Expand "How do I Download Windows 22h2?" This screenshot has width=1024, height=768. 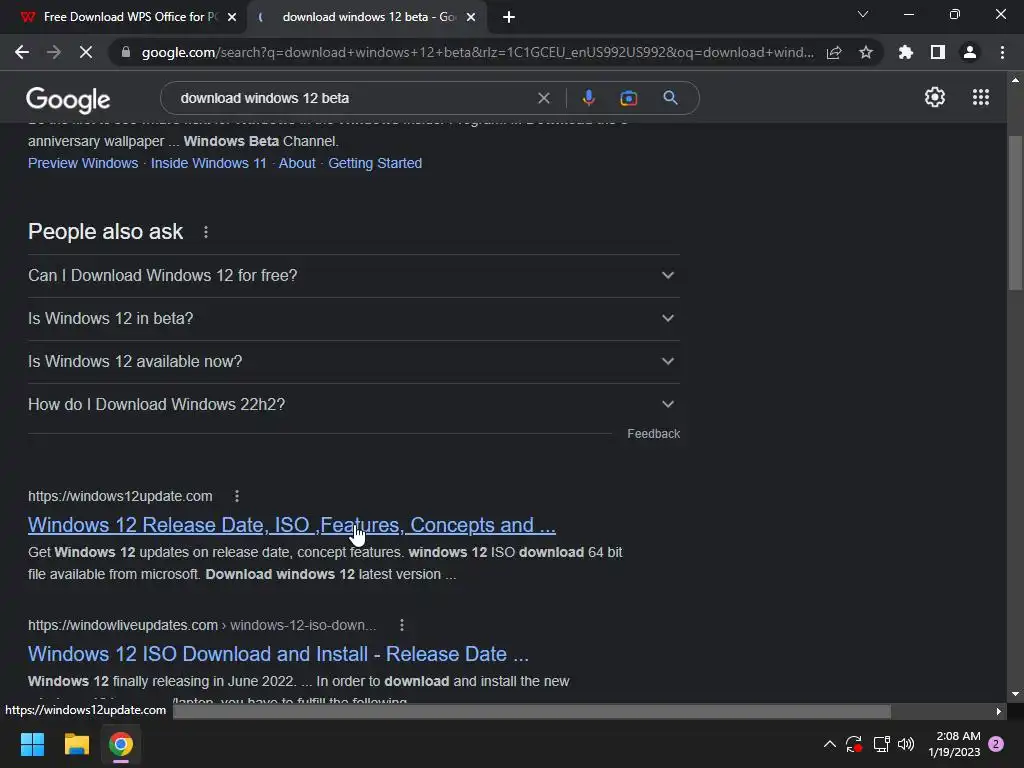[353, 405]
